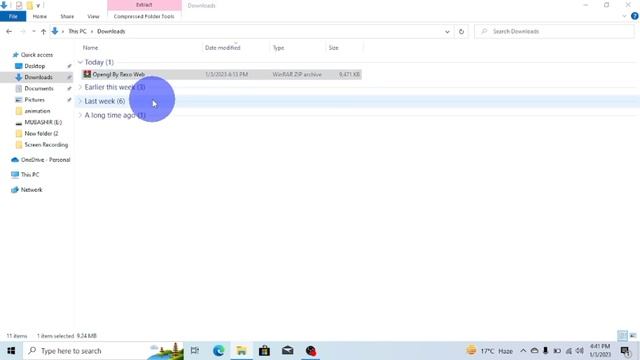Image resolution: width=640 pixels, height=360 pixels.
Task: Open the File ribbon tab
Action: coord(13,16)
